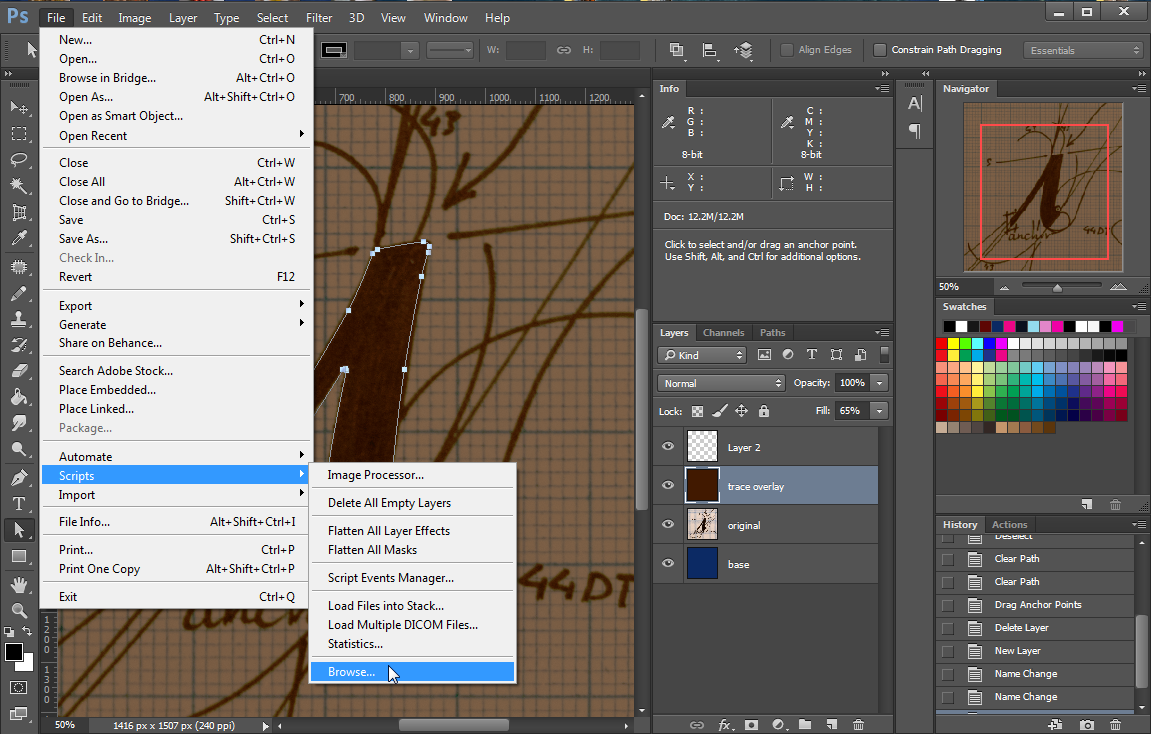Hide the base layer
Viewport: 1151px width, 734px height.
[668, 563]
